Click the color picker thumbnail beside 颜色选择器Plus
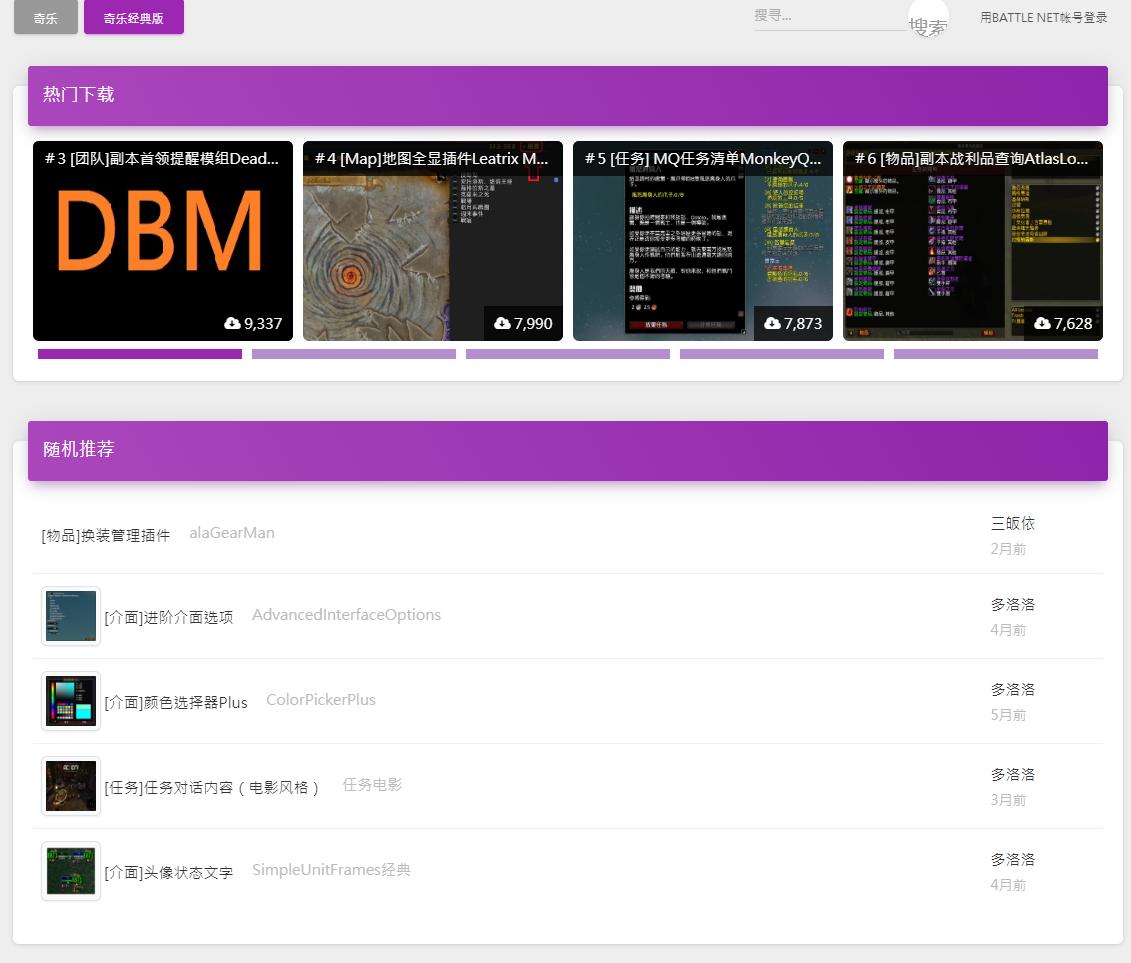 pyautogui.click(x=71, y=700)
